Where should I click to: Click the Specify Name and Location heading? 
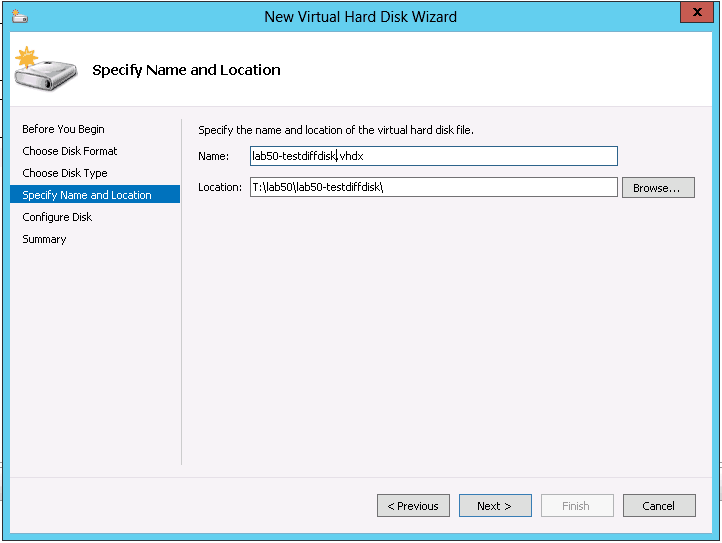[186, 70]
